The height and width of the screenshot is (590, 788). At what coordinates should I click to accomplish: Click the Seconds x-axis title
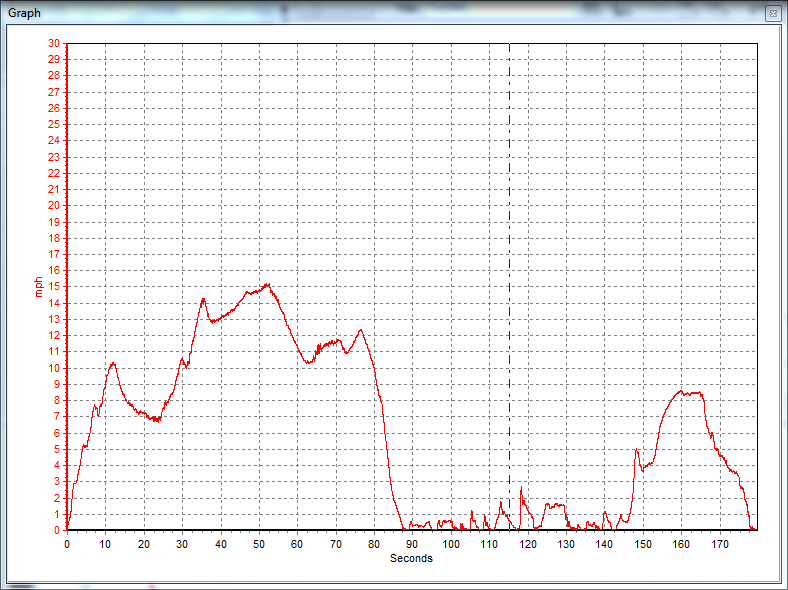[411, 558]
